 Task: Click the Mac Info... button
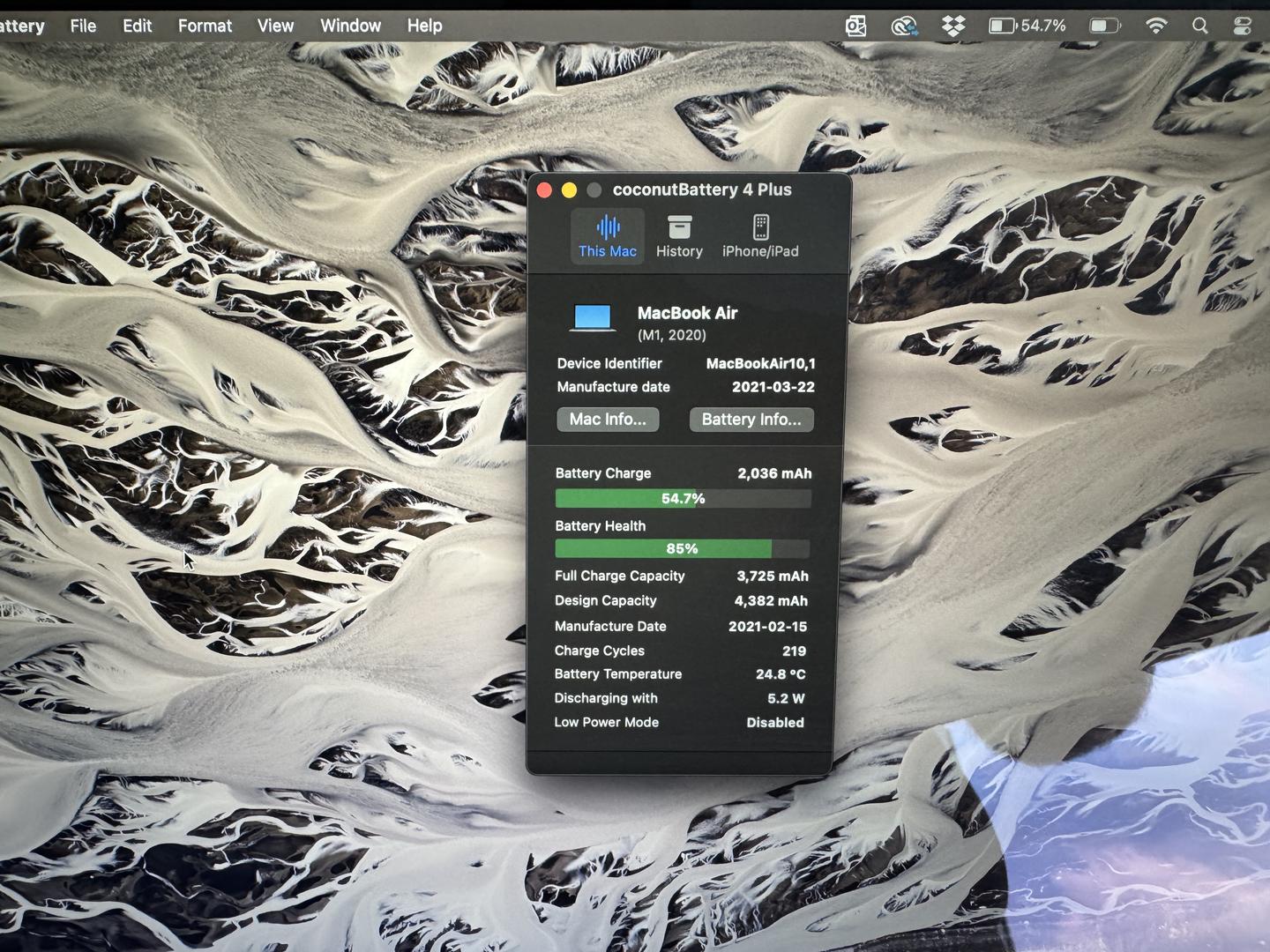608,420
